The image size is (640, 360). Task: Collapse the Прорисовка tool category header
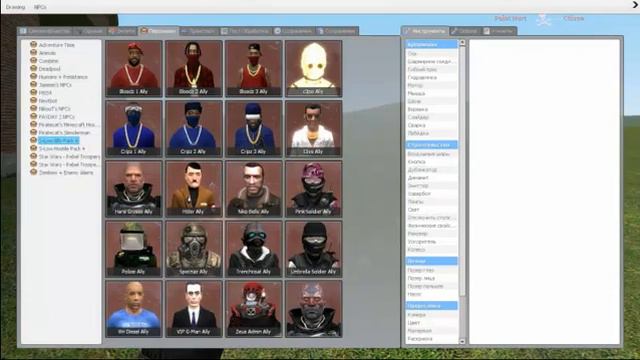[431, 306]
